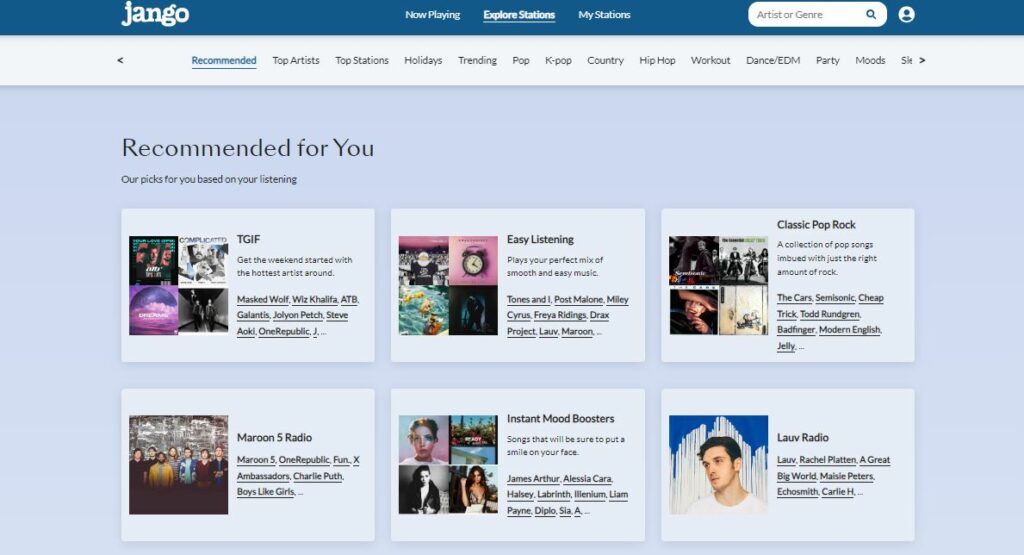Click the Rachel Platten artist link
This screenshot has width=1024, height=555.
[x=827, y=460]
